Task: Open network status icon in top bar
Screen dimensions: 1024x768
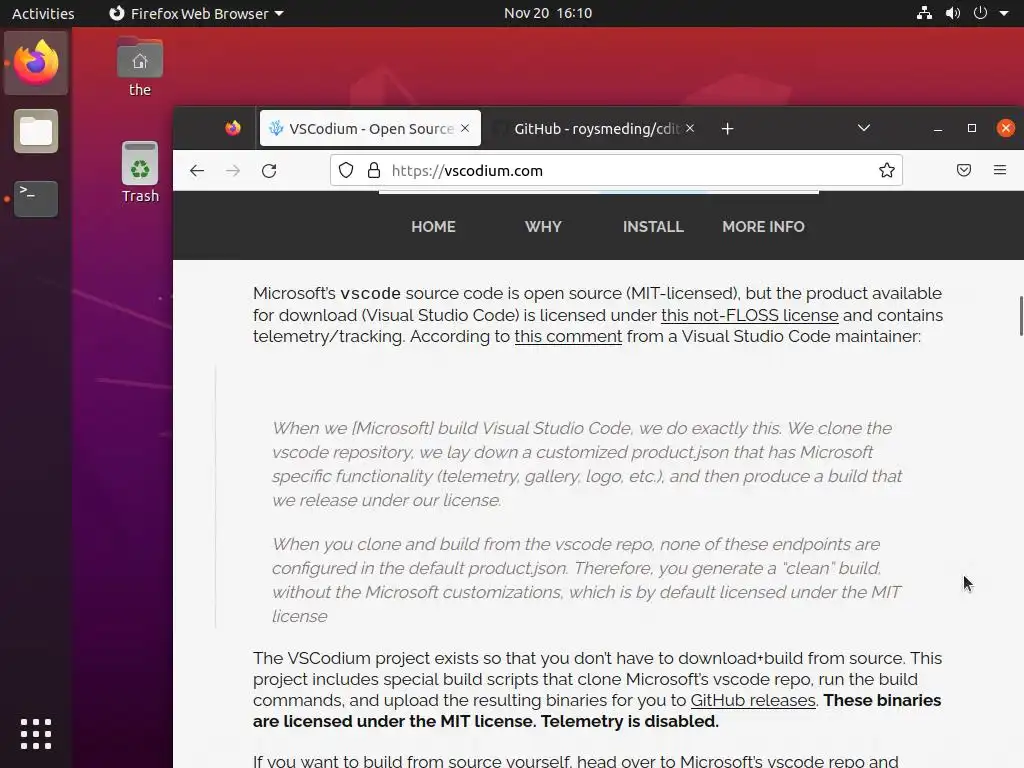Action: click(x=924, y=13)
